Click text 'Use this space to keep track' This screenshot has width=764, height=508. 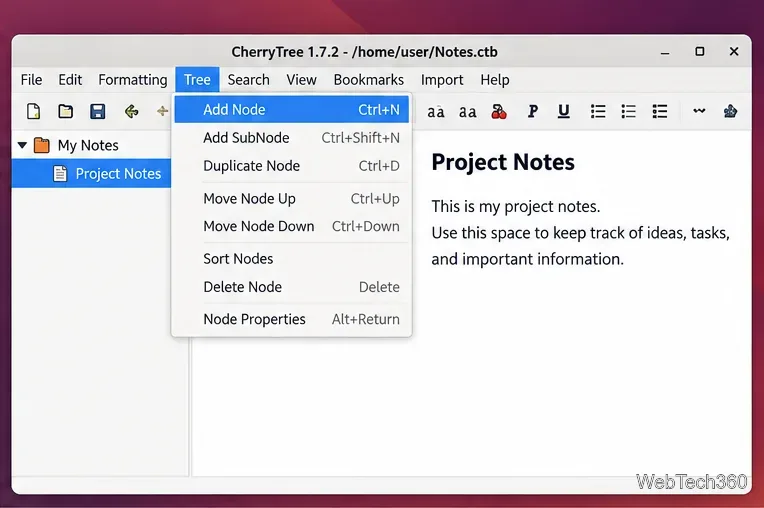tap(536, 233)
